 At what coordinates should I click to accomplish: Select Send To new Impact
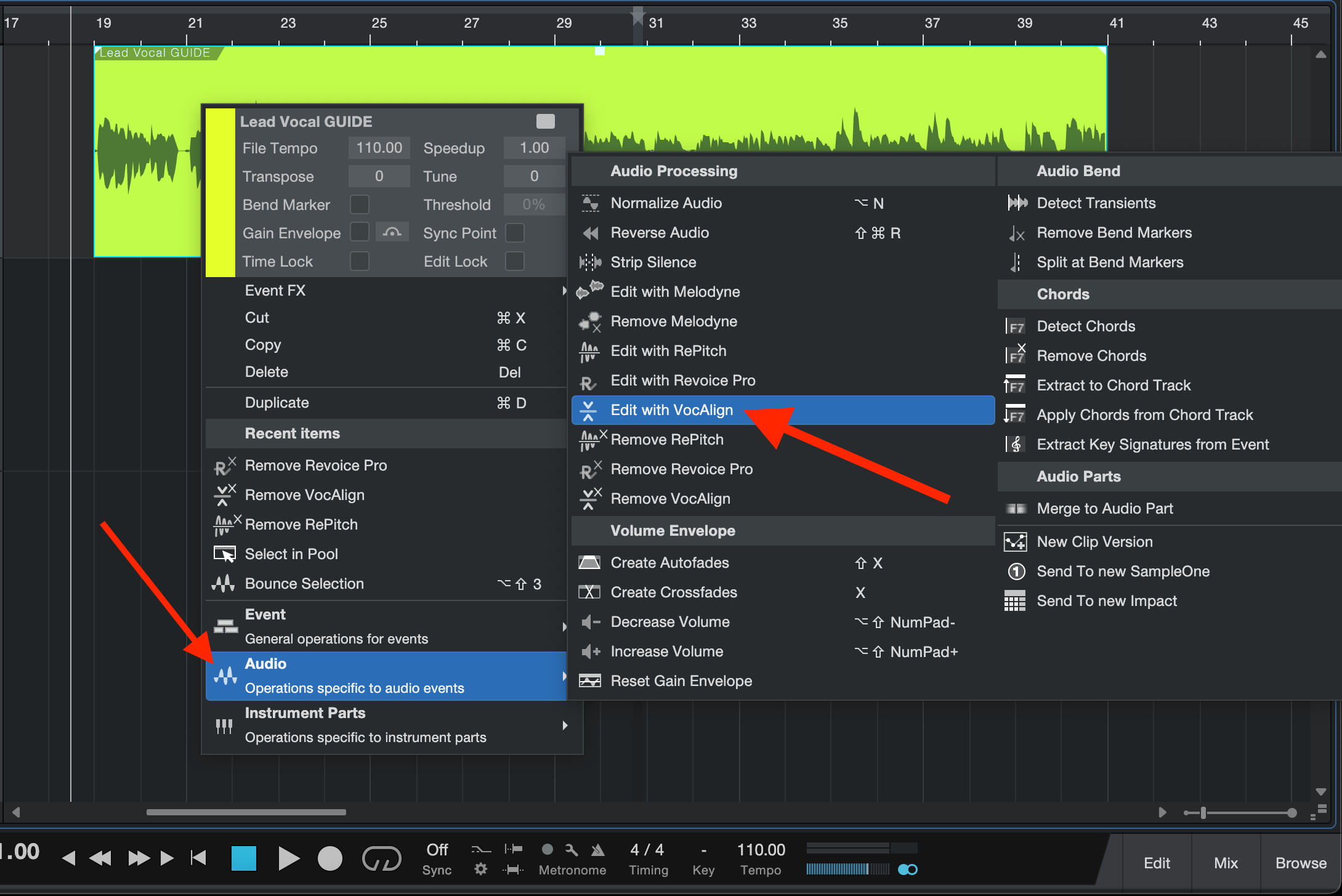point(1106,601)
